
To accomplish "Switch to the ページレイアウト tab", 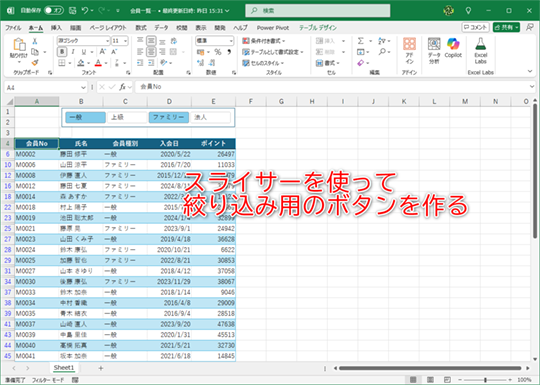I will (108, 28).
